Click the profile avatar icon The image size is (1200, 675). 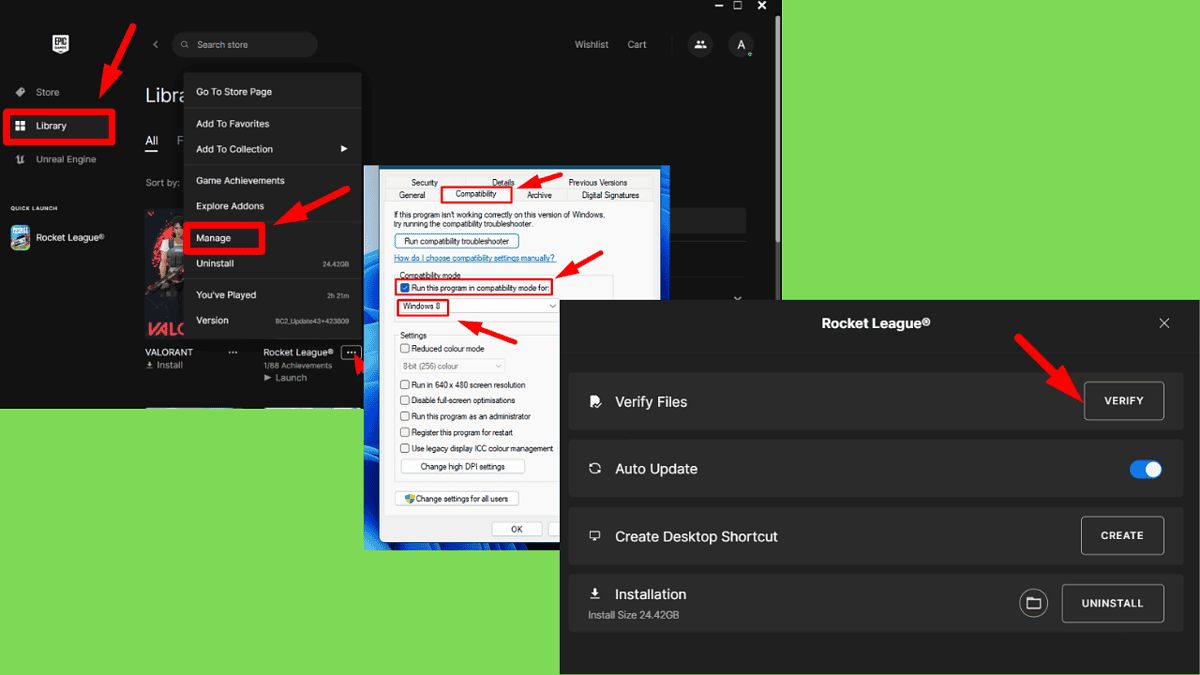coord(741,44)
